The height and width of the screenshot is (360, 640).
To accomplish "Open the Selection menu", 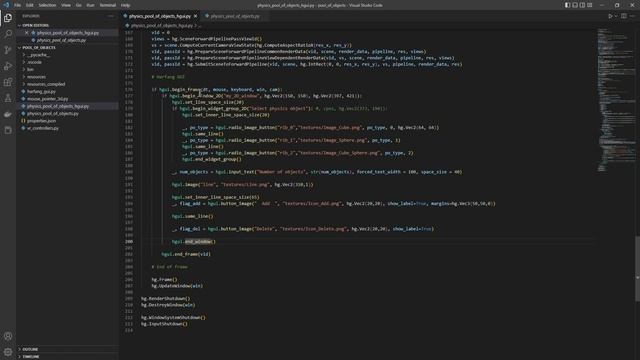I will pos(47,5).
